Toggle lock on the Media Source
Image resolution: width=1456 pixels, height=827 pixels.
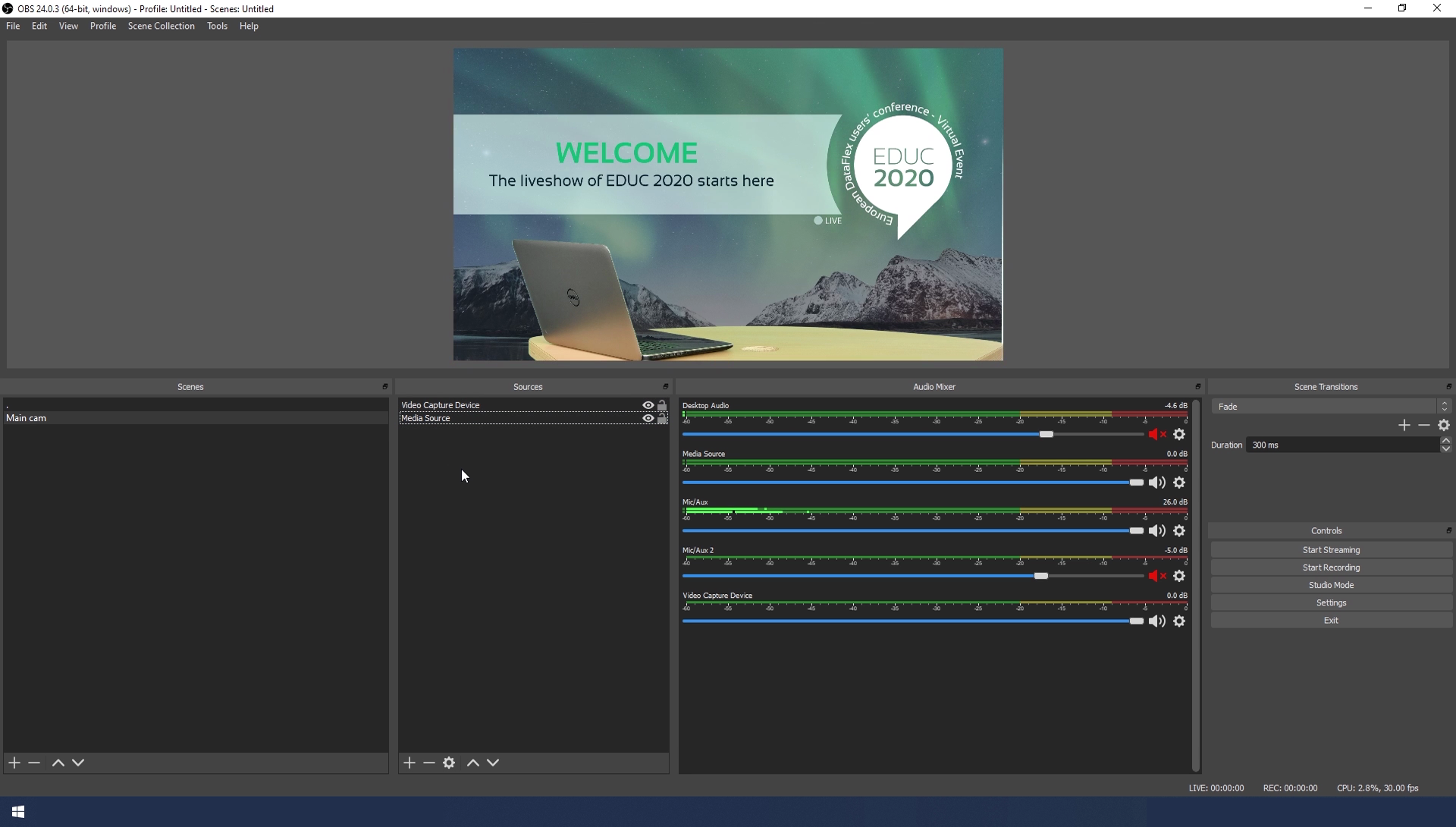pos(662,418)
